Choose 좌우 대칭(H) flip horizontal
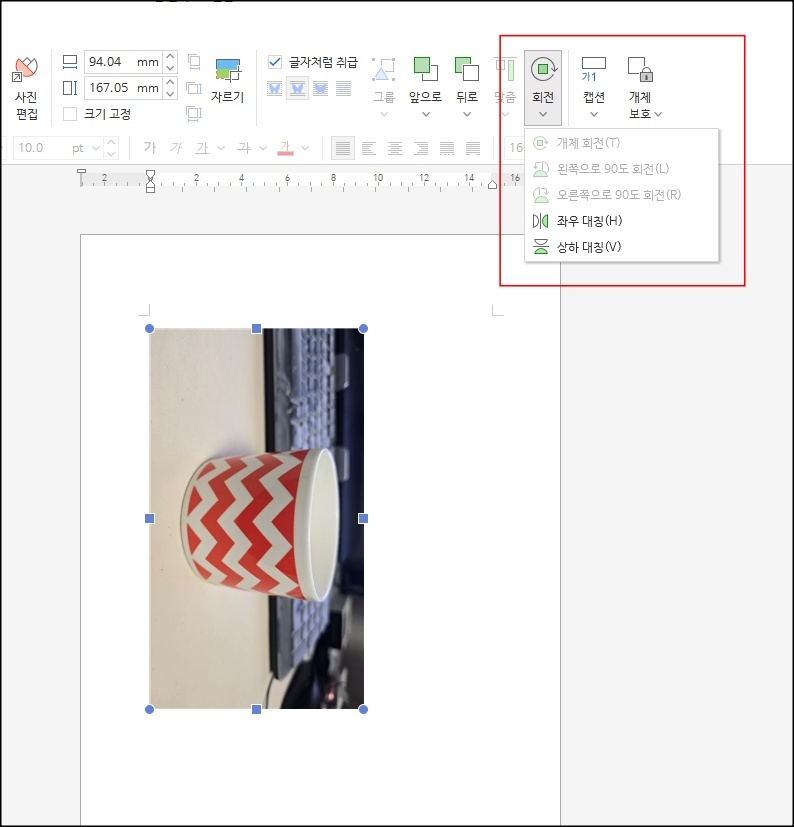 coord(621,220)
